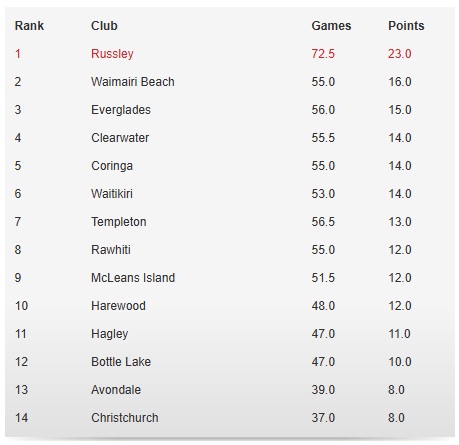Click the Club column header
The width and height of the screenshot is (459, 445).
tap(104, 26)
